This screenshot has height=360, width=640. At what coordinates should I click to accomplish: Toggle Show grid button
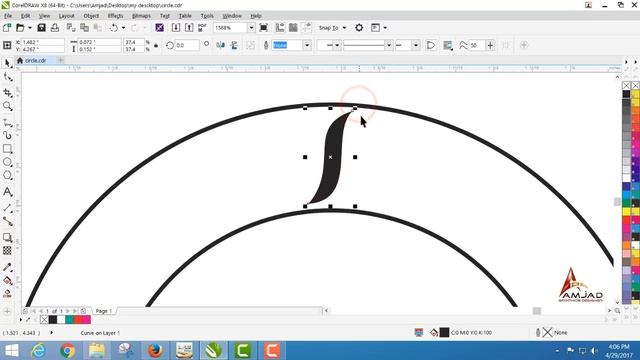pyautogui.click(x=293, y=28)
